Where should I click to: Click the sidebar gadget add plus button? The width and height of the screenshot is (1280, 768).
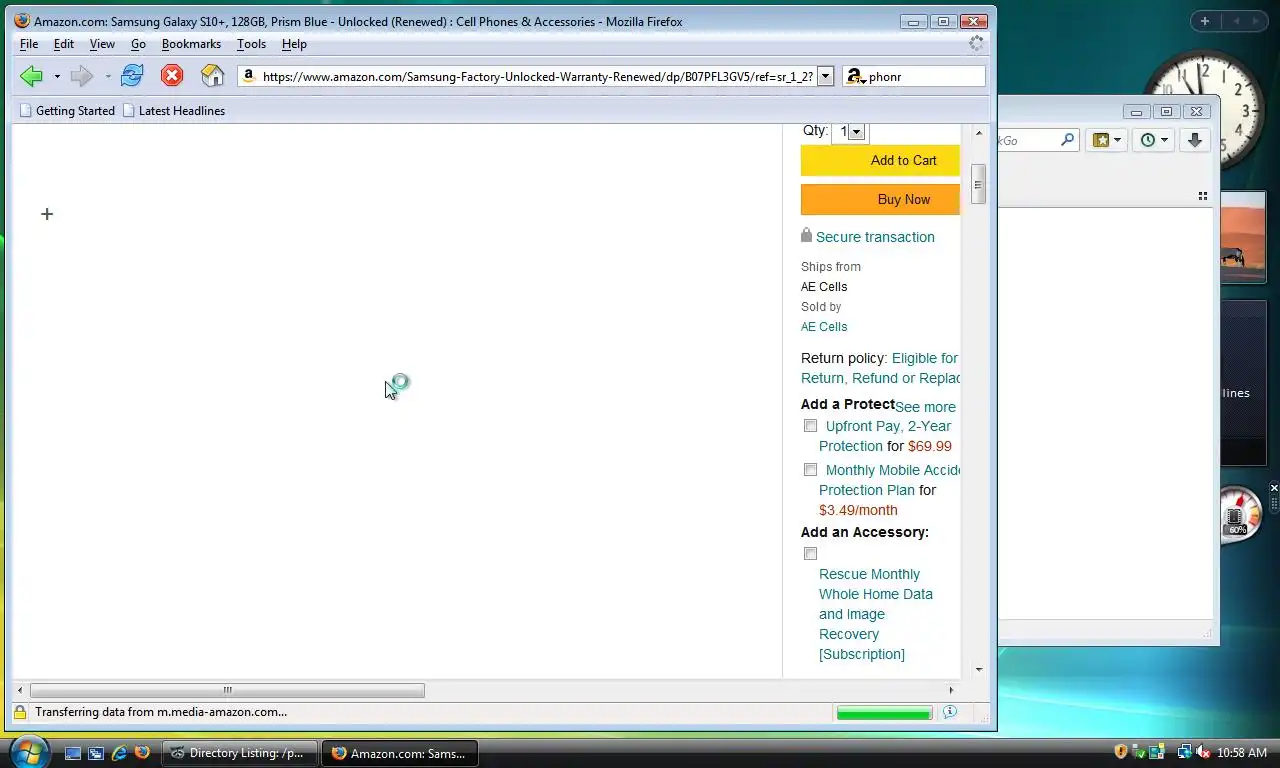1204,21
